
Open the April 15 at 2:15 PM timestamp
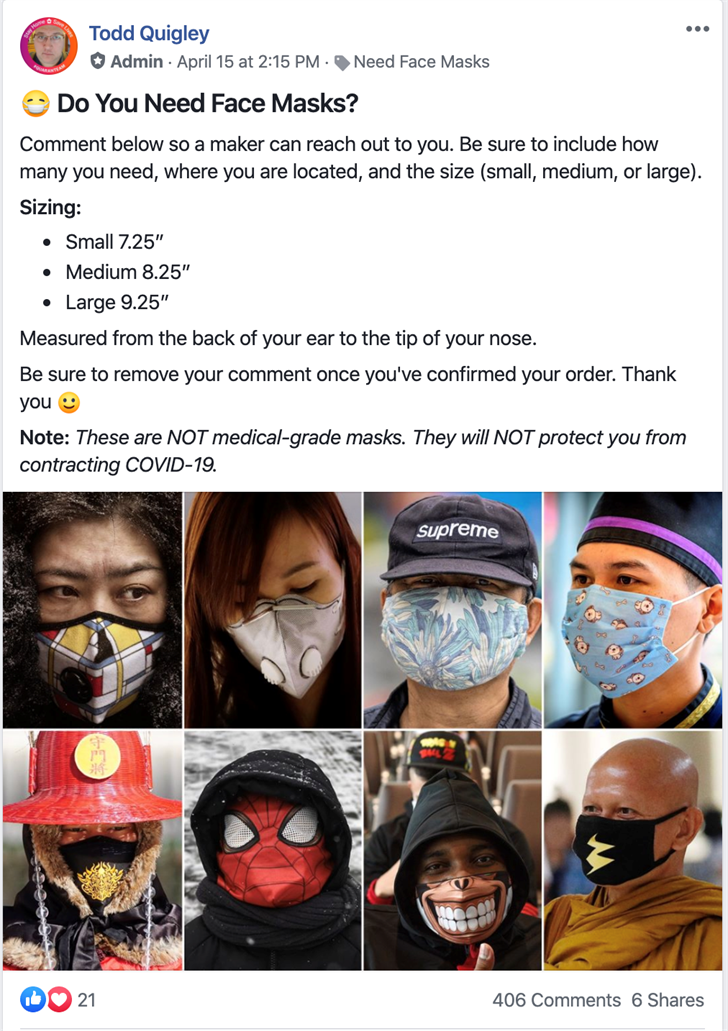[248, 62]
